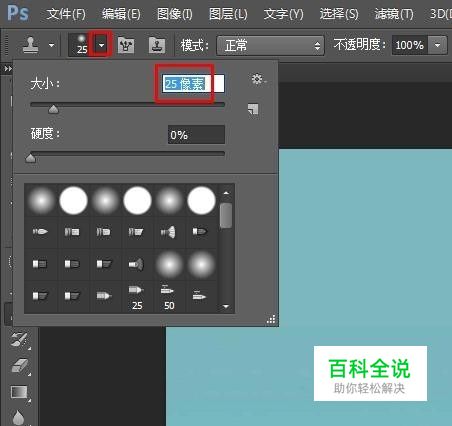Click the 硬度 hardness slider handle
This screenshot has width=452, height=426.
click(31, 158)
